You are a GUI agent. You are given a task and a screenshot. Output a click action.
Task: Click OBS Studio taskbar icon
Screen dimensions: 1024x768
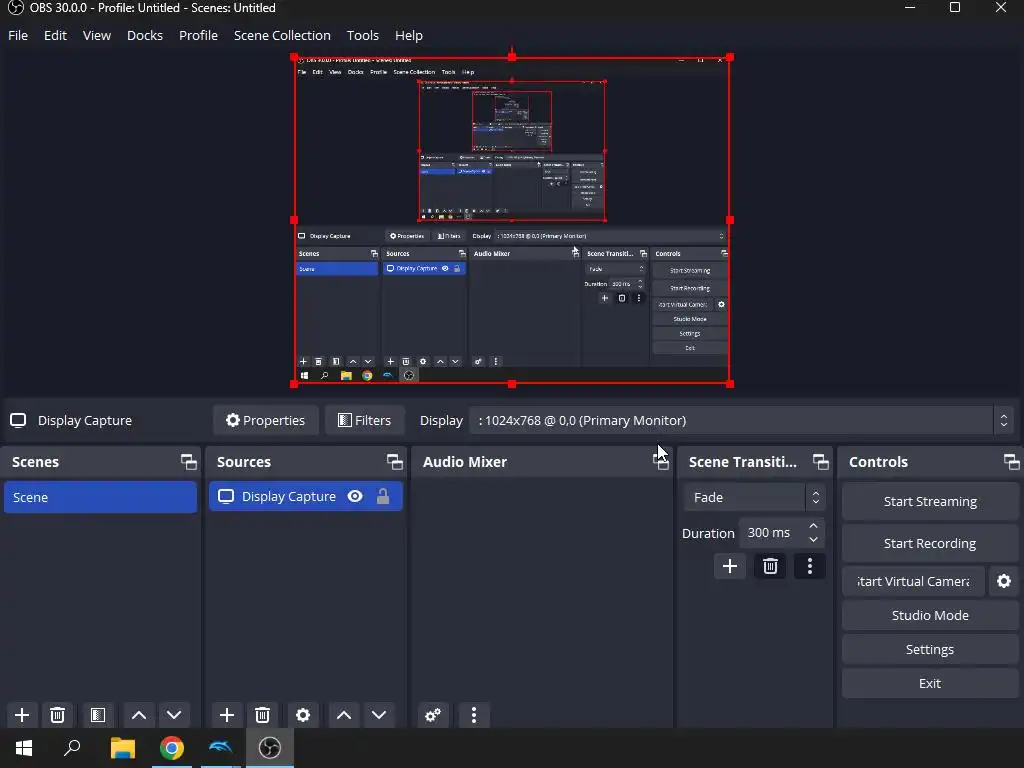[270, 748]
